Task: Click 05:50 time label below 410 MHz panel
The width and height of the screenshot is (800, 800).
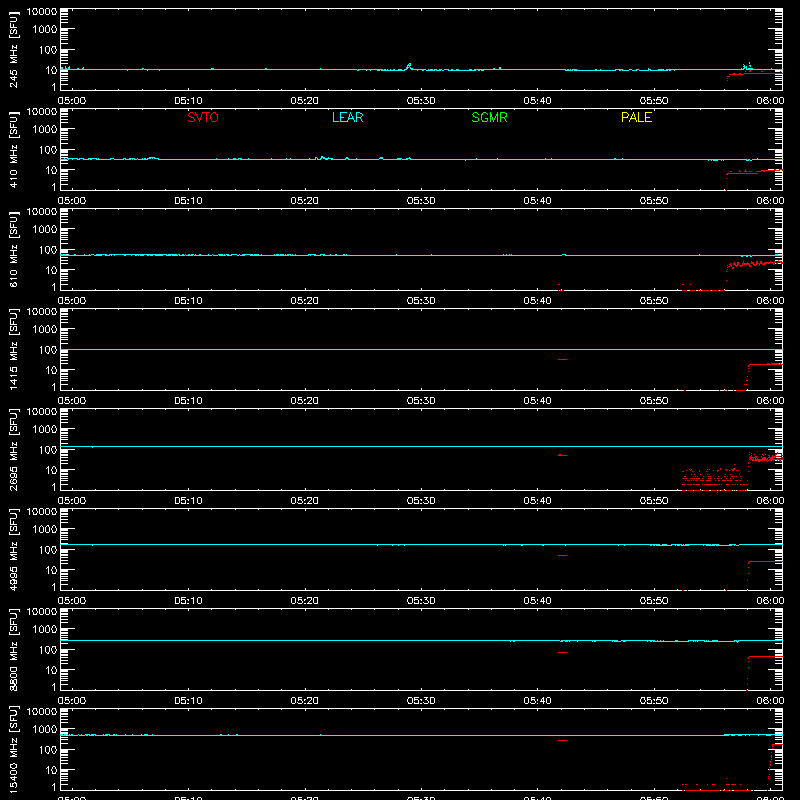Action: (654, 201)
